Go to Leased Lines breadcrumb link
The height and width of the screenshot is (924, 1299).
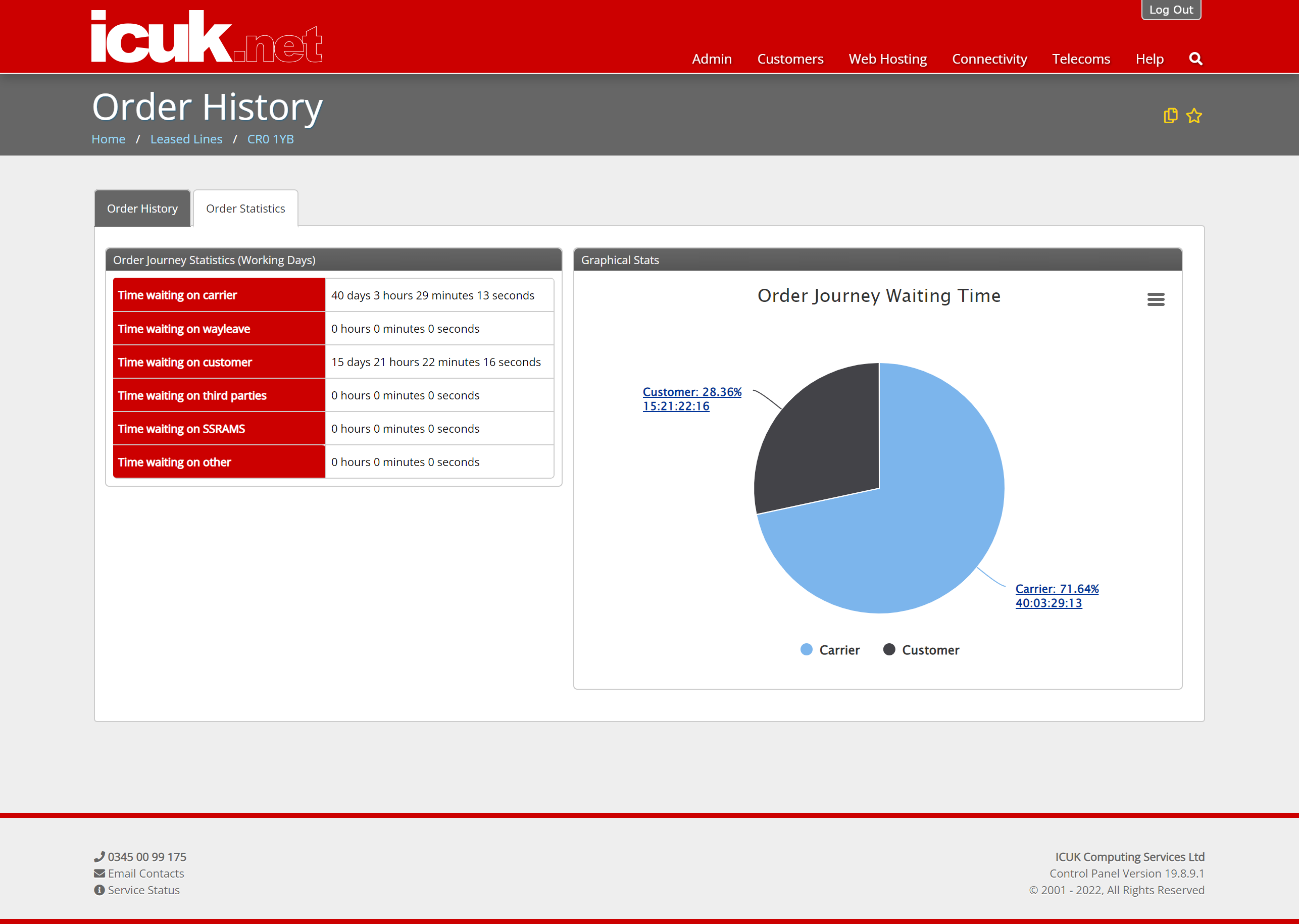pyautogui.click(x=186, y=139)
